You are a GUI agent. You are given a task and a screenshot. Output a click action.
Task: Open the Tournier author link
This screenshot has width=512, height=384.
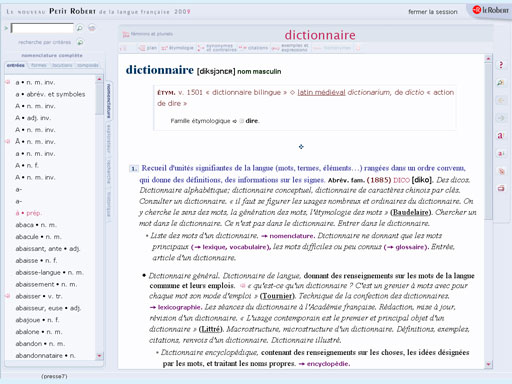pos(277,296)
